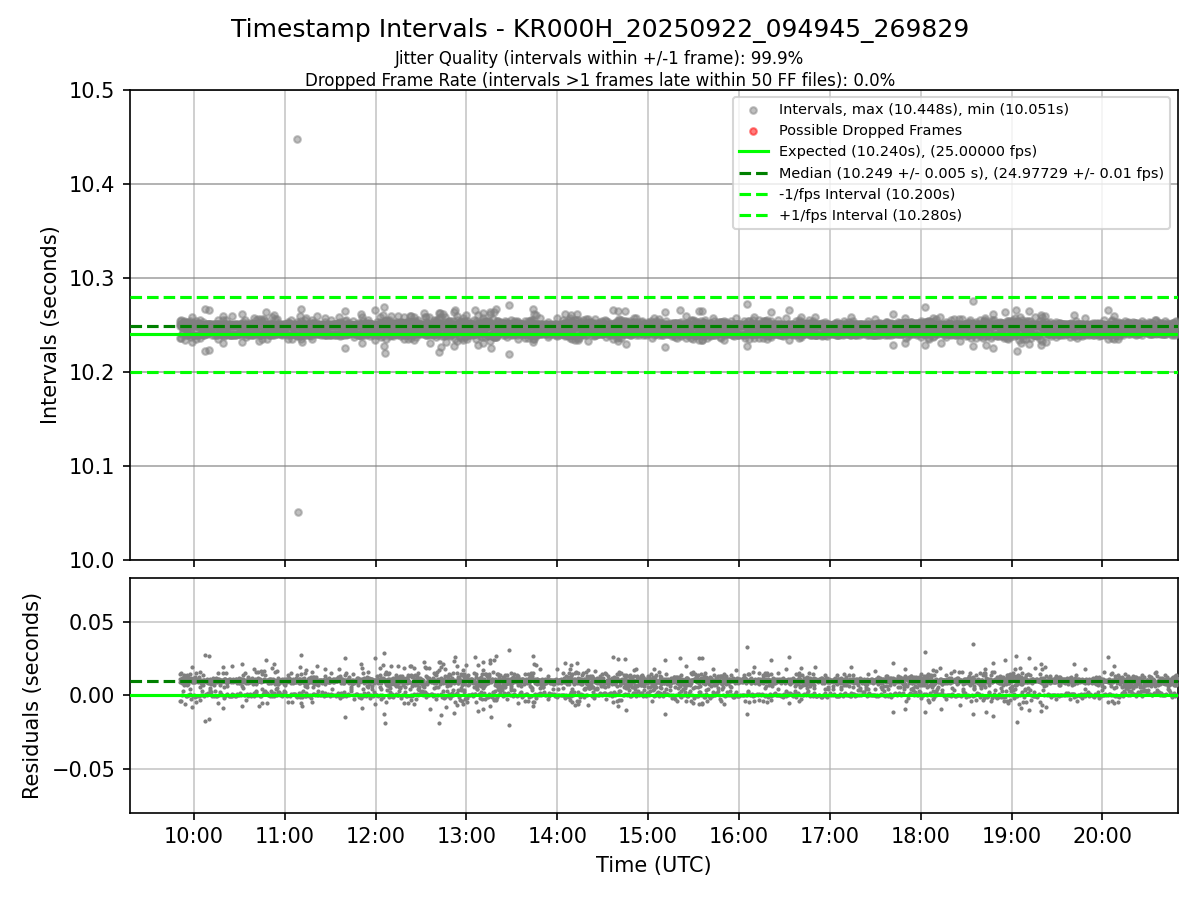This screenshot has height=900, width=1200.
Task: Click the minimum interval outlier near 10.051s
Action: click(298, 512)
